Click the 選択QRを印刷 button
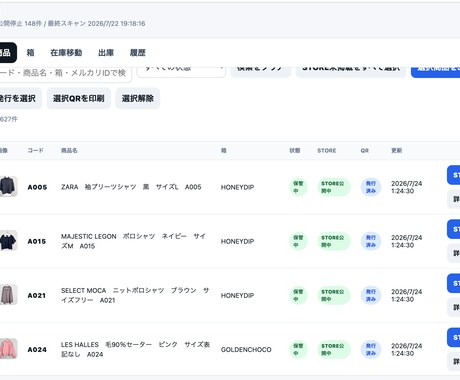Image resolution: width=460 pixels, height=380 pixels. coord(79,98)
